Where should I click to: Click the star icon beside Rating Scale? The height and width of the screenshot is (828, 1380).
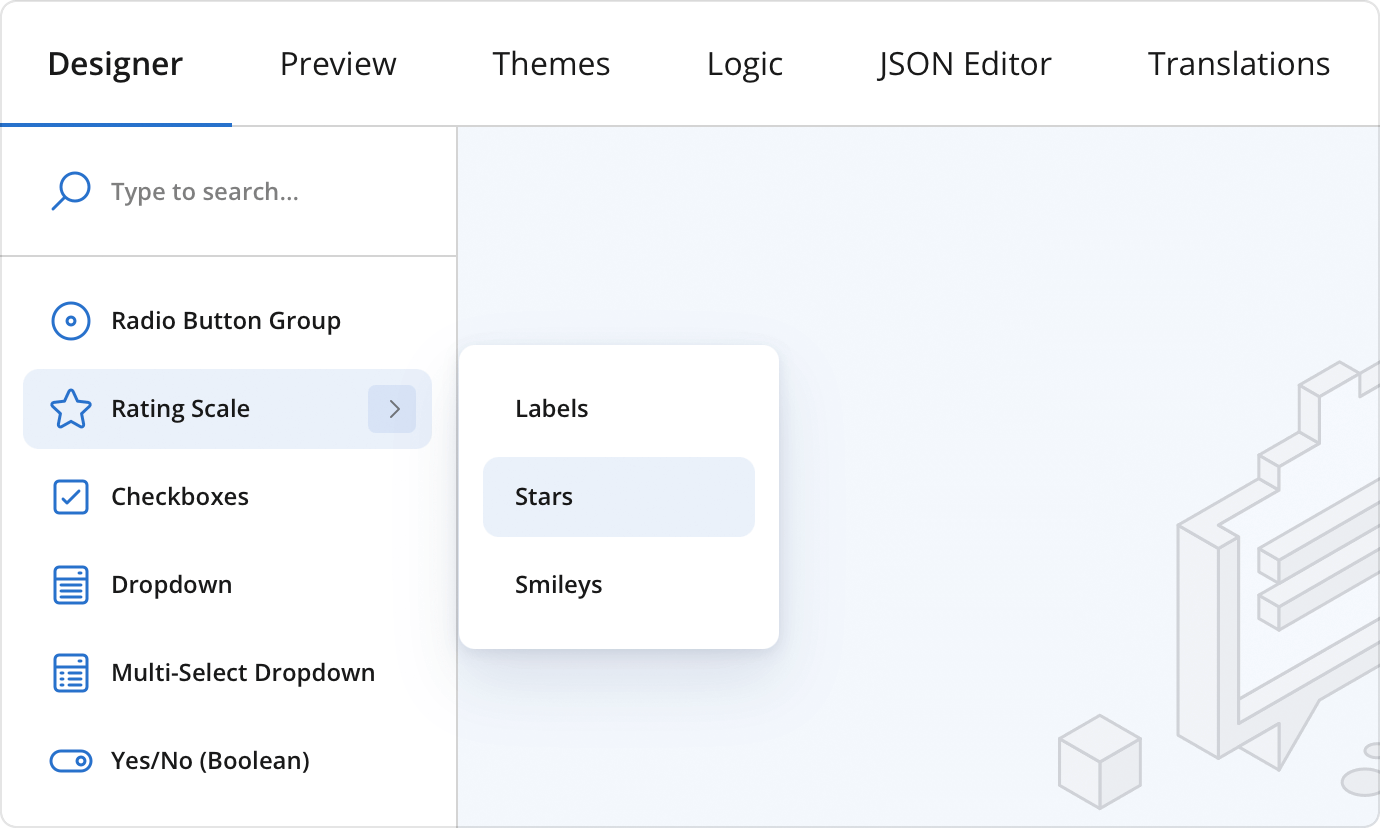(x=70, y=408)
